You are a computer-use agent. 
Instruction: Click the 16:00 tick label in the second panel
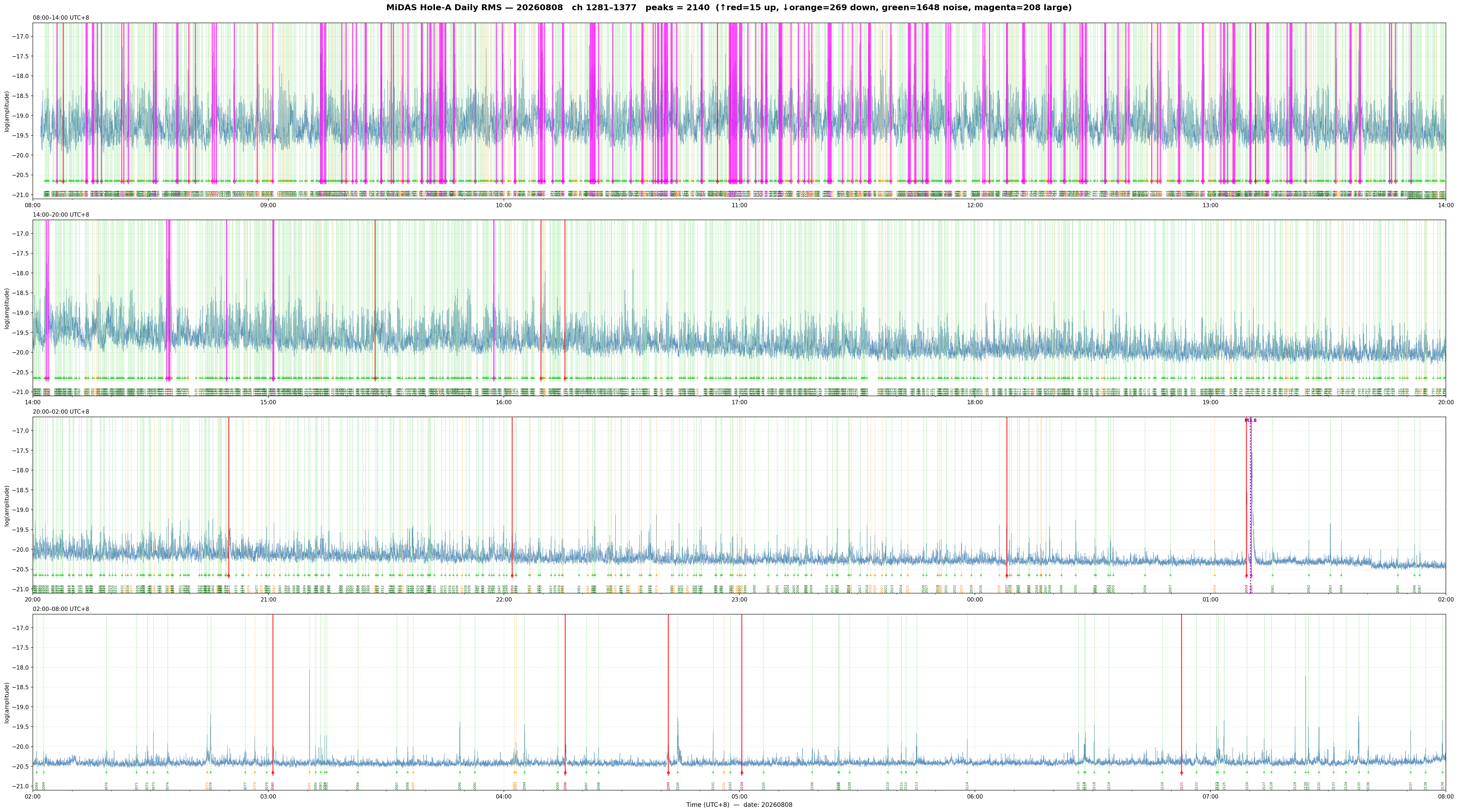(x=504, y=402)
